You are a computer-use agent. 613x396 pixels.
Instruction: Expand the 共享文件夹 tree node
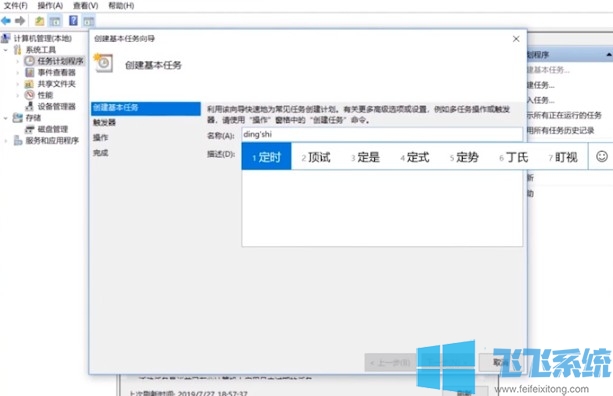[x=18, y=84]
